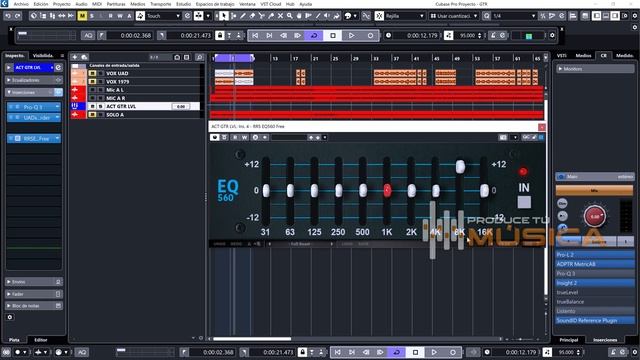Image resolution: width=640 pixels, height=360 pixels.
Task: Open the track search magnifier
Action: click(x=199, y=57)
